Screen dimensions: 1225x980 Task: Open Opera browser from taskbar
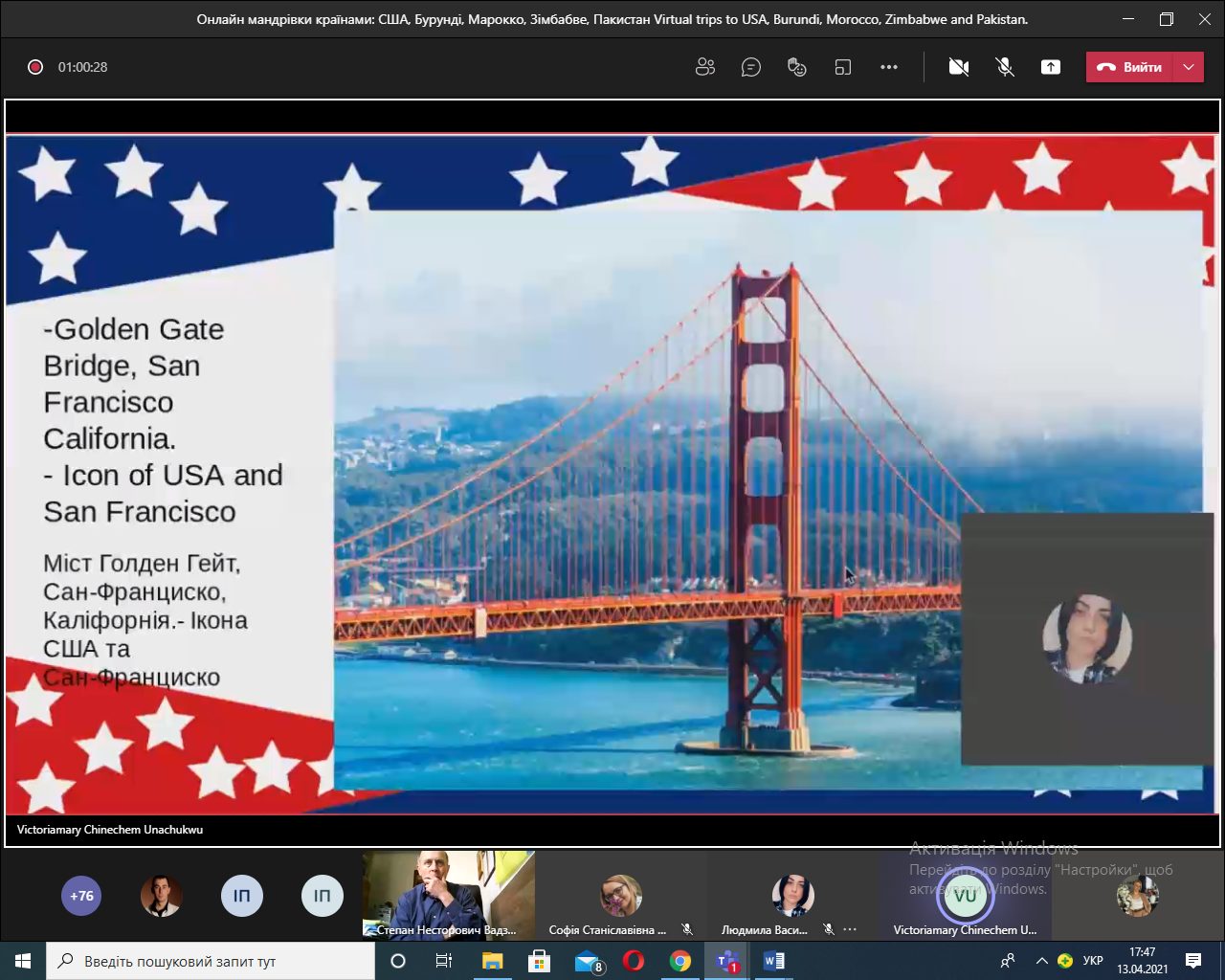(x=634, y=961)
